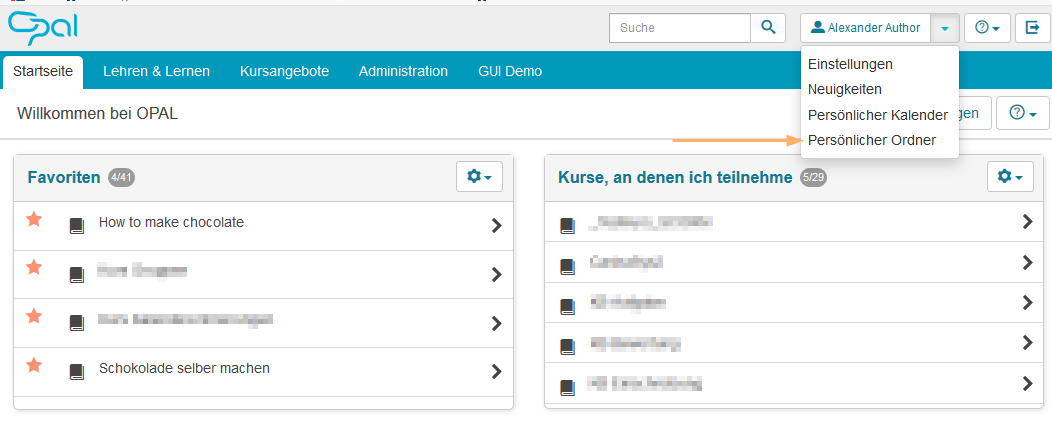
Task: Open Favoriten gear settings dropdown
Action: pos(479,177)
